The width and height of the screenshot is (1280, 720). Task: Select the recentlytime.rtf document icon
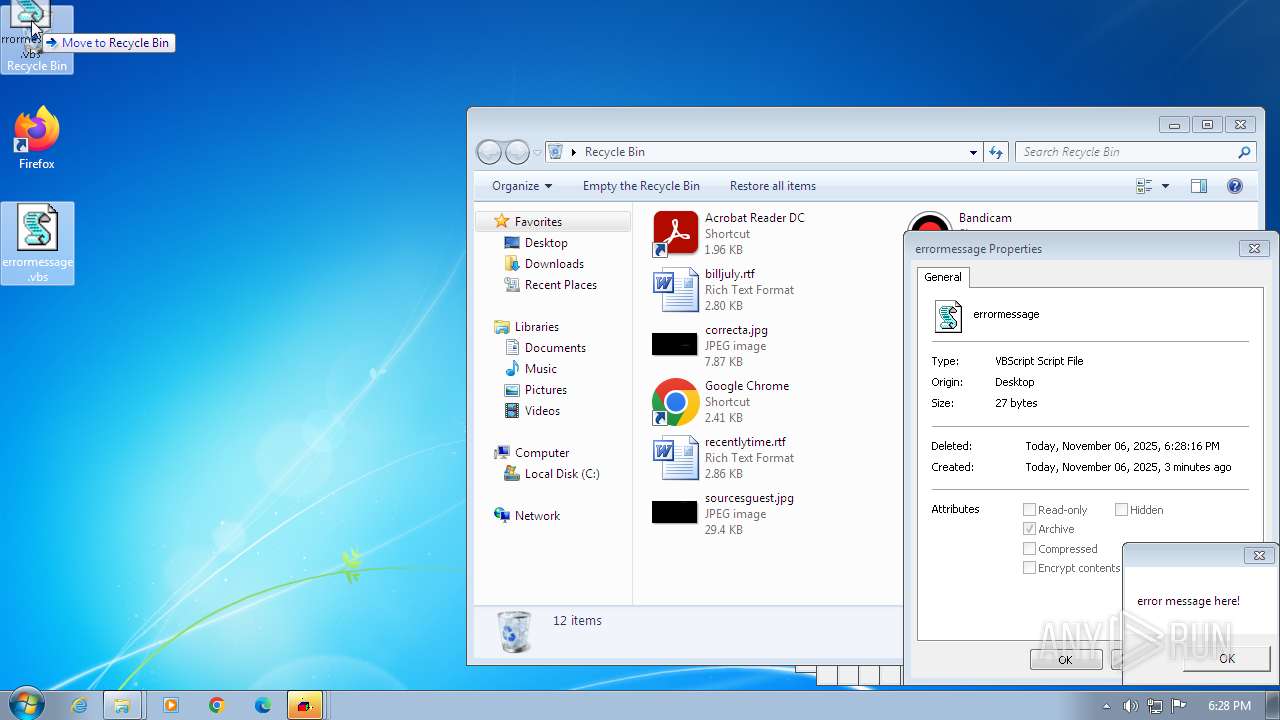click(x=675, y=458)
